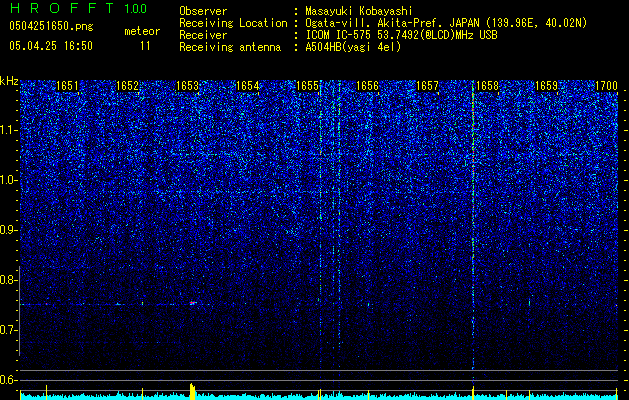Click the 1657 time marker

coord(428,86)
